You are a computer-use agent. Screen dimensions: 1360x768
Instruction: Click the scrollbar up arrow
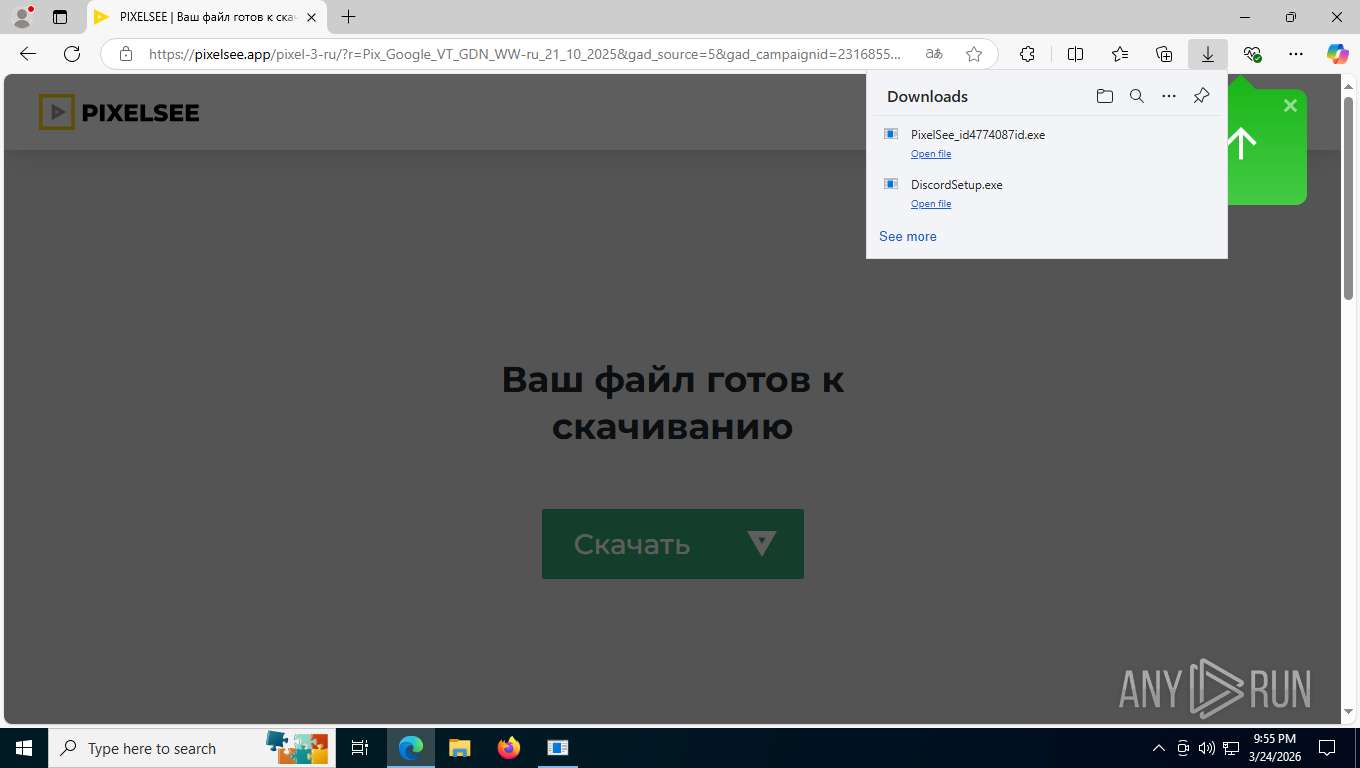(1348, 85)
